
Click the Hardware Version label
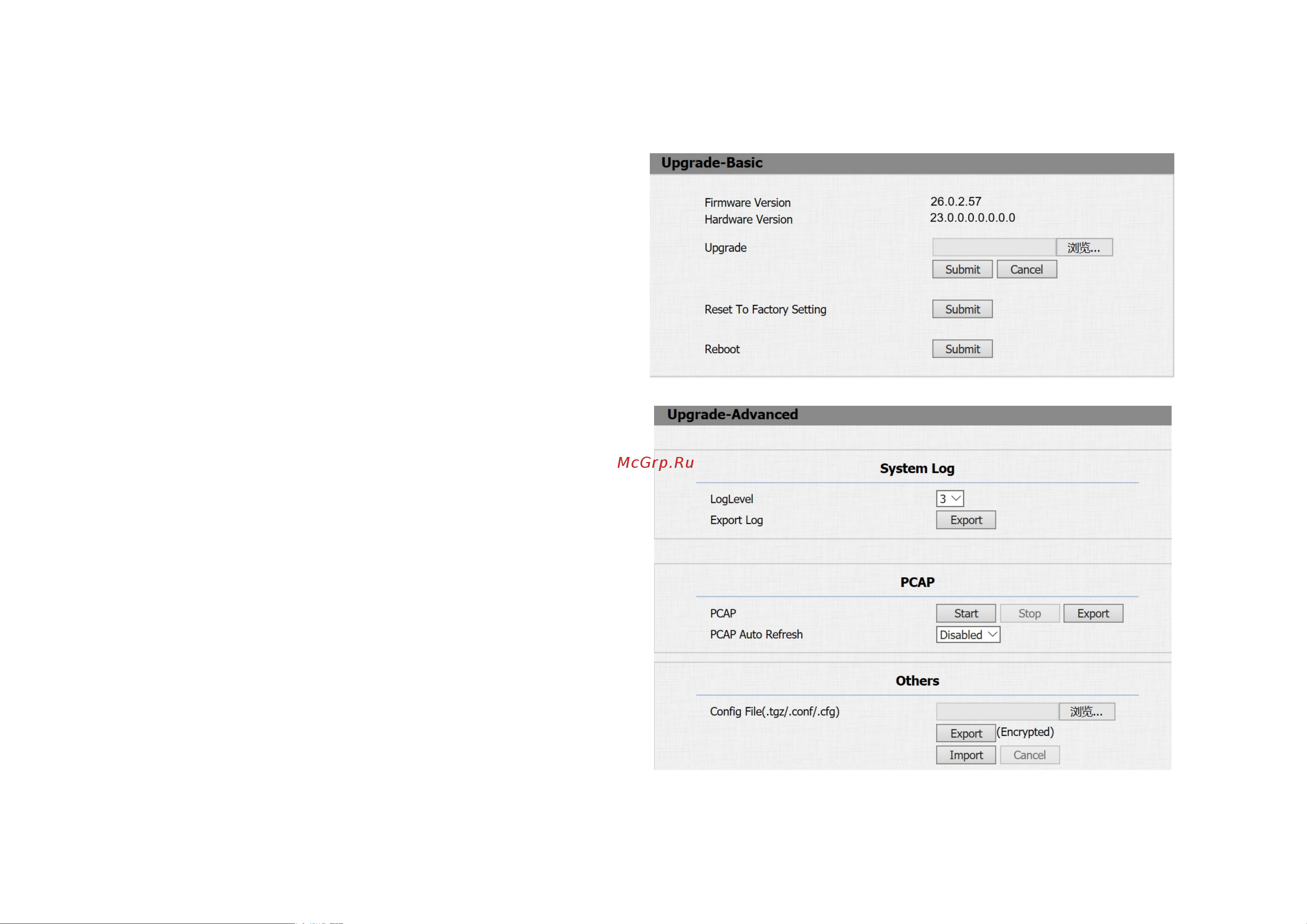(x=748, y=219)
